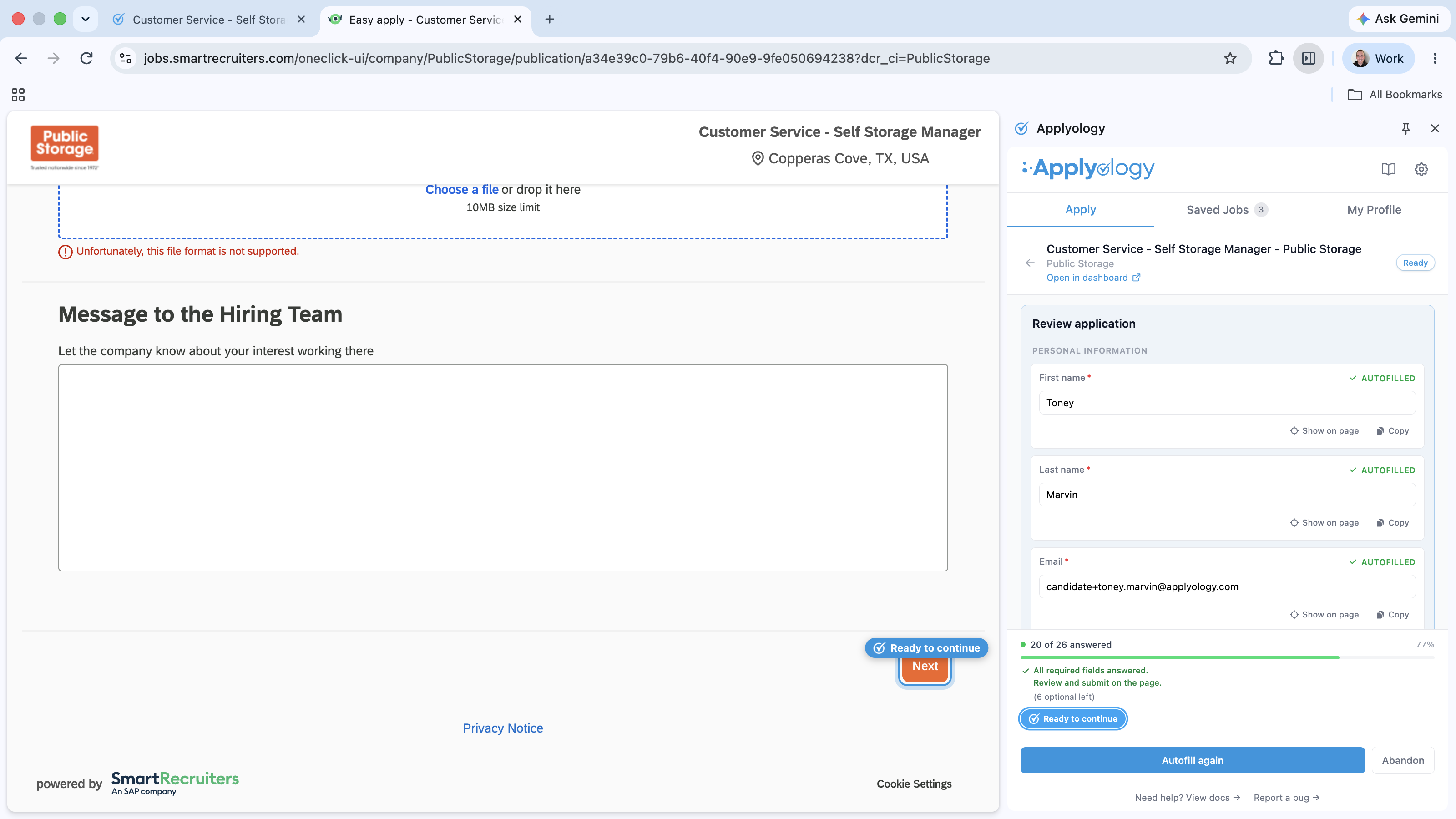Click Show on page for Email
This screenshot has width=1456, height=819.
coord(1325,614)
